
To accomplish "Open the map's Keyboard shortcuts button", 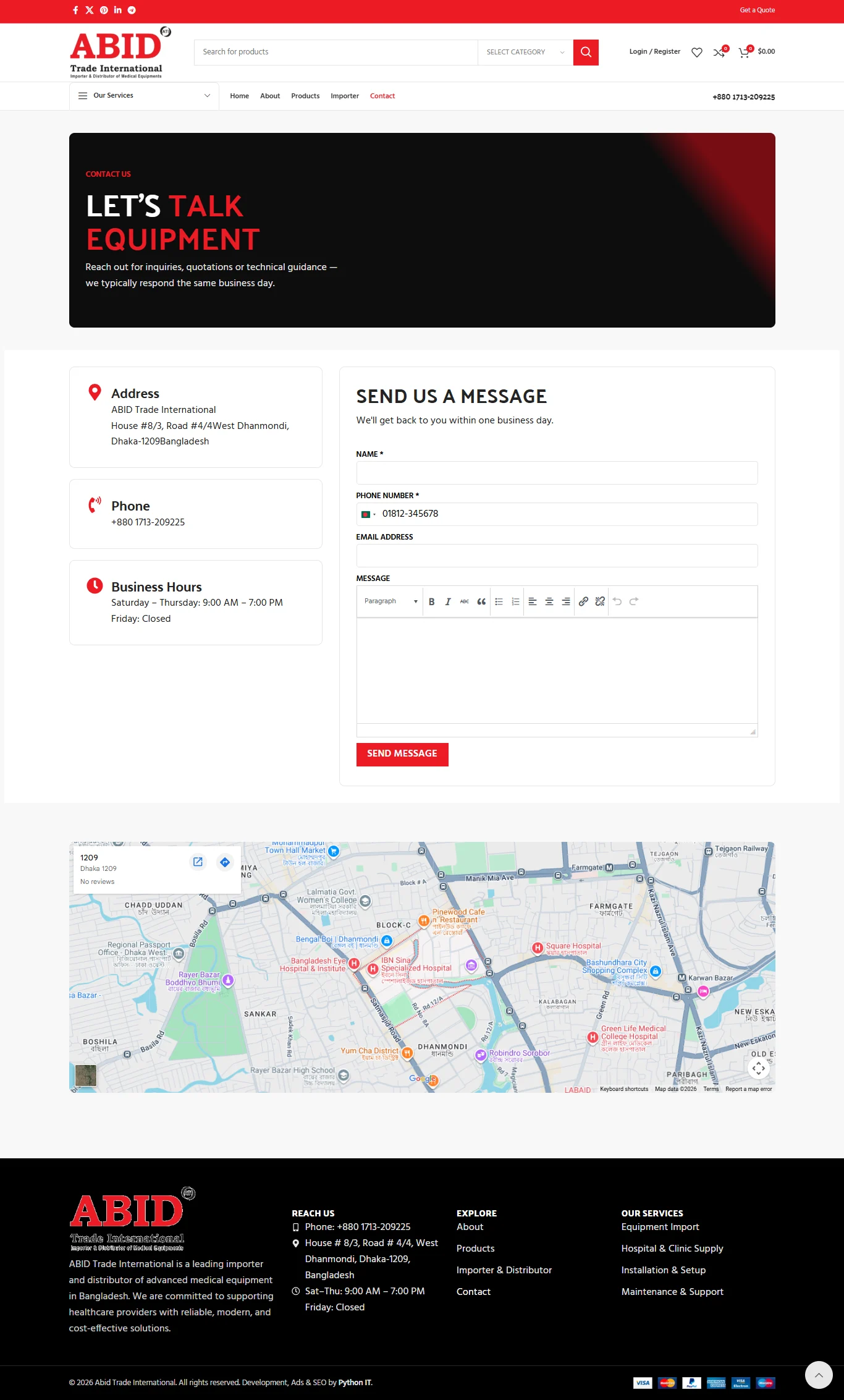I will pyautogui.click(x=624, y=1089).
